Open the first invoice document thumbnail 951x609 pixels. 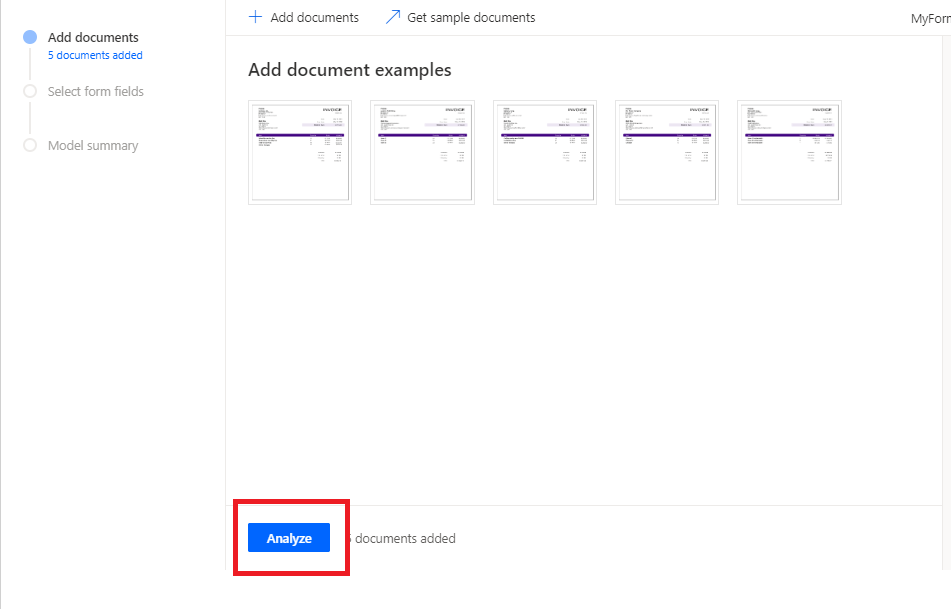(x=300, y=152)
